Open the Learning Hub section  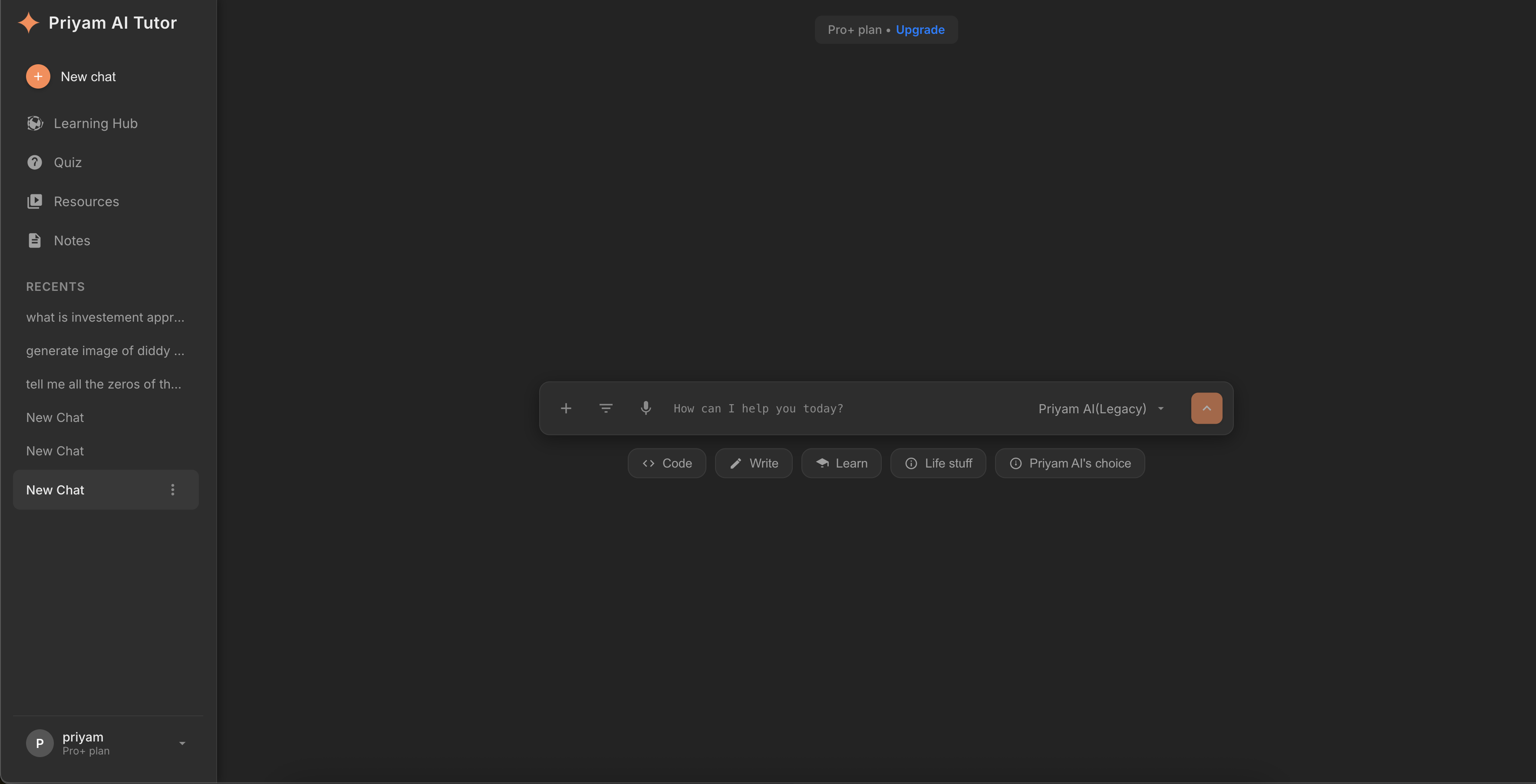coord(96,123)
